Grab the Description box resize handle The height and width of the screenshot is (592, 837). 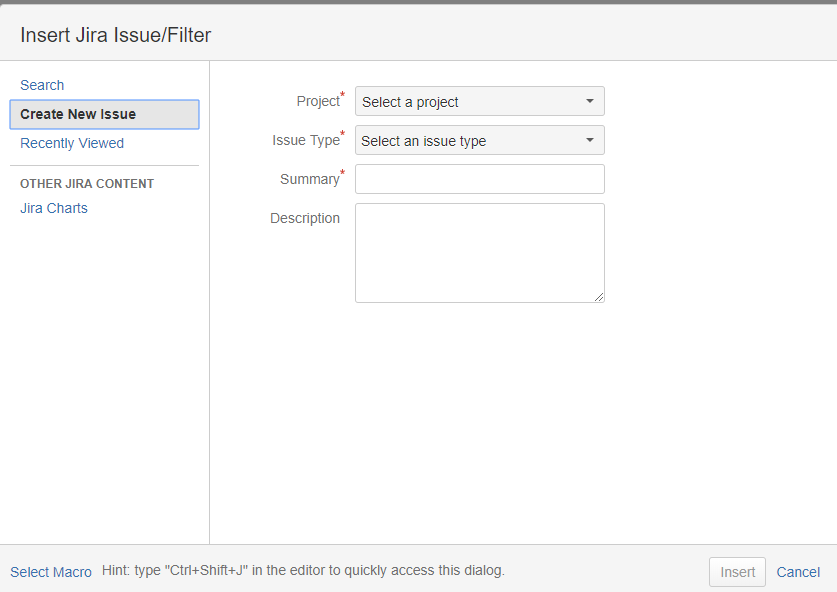point(599,297)
